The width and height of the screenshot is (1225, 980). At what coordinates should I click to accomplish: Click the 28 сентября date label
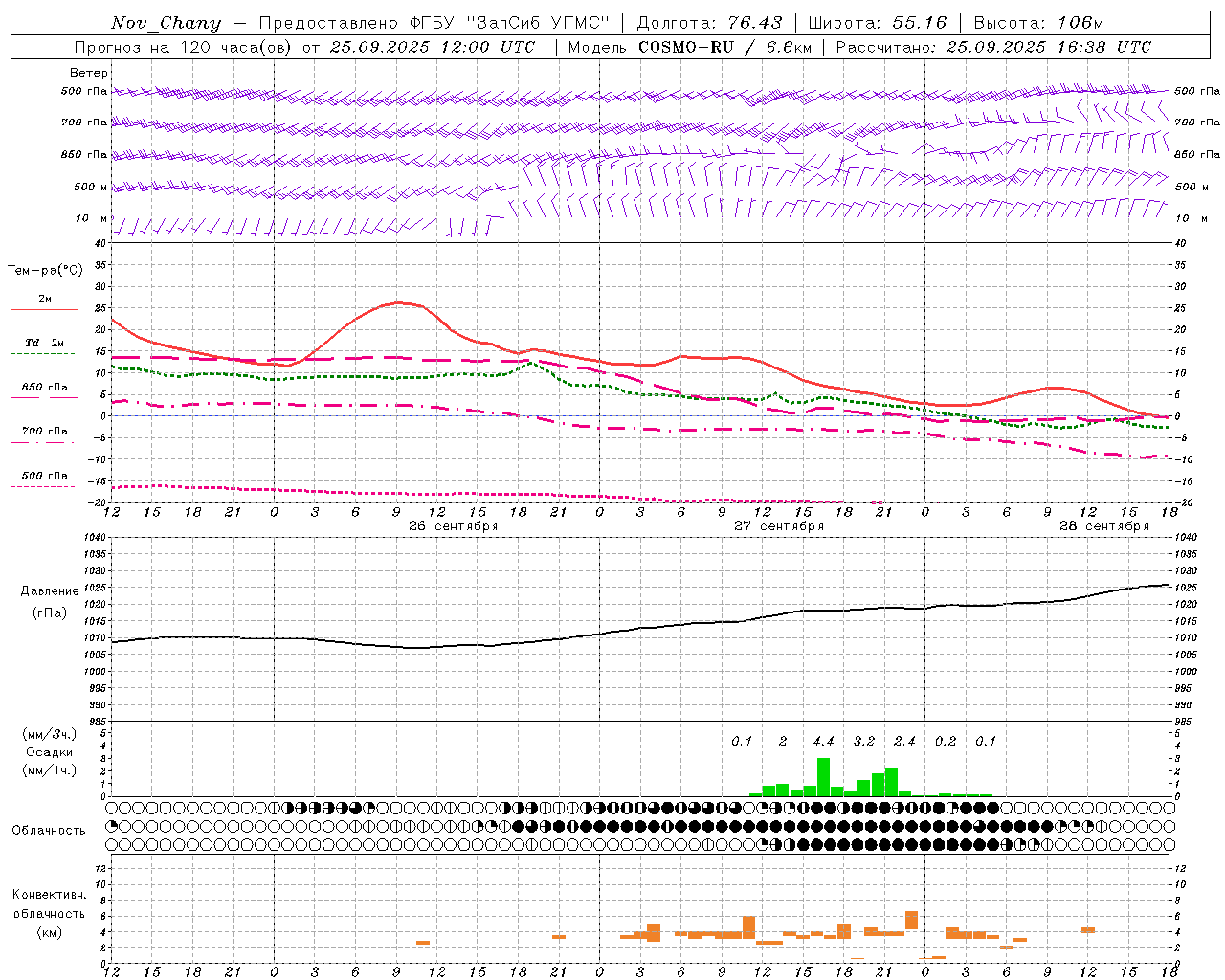pyautogui.click(x=1103, y=526)
